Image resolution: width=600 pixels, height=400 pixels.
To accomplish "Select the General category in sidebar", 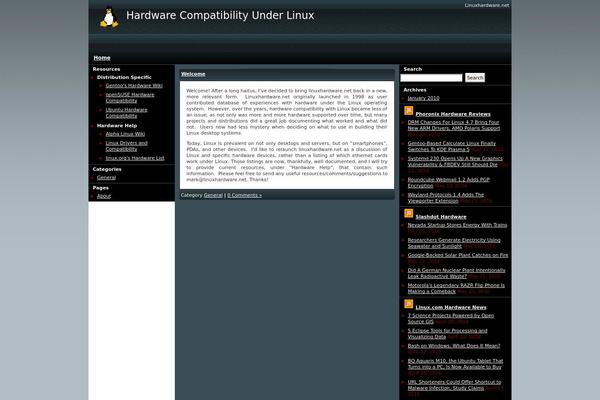I will click(x=106, y=178).
